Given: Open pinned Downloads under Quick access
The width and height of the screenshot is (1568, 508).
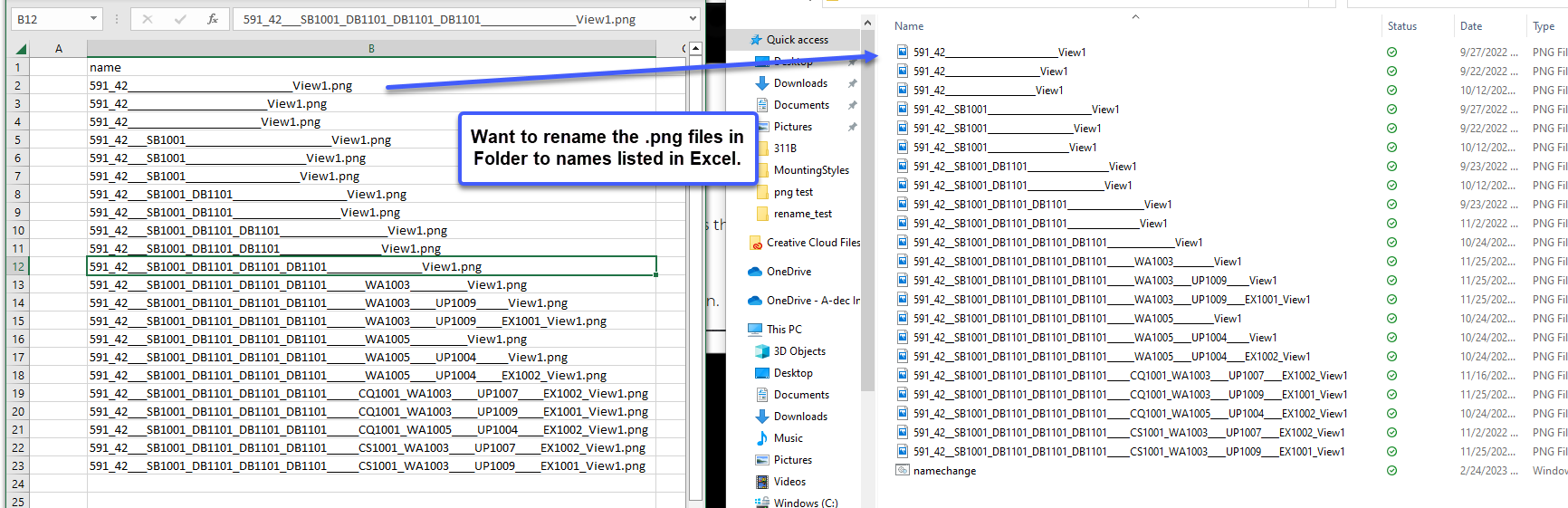Looking at the screenshot, I should [800, 83].
